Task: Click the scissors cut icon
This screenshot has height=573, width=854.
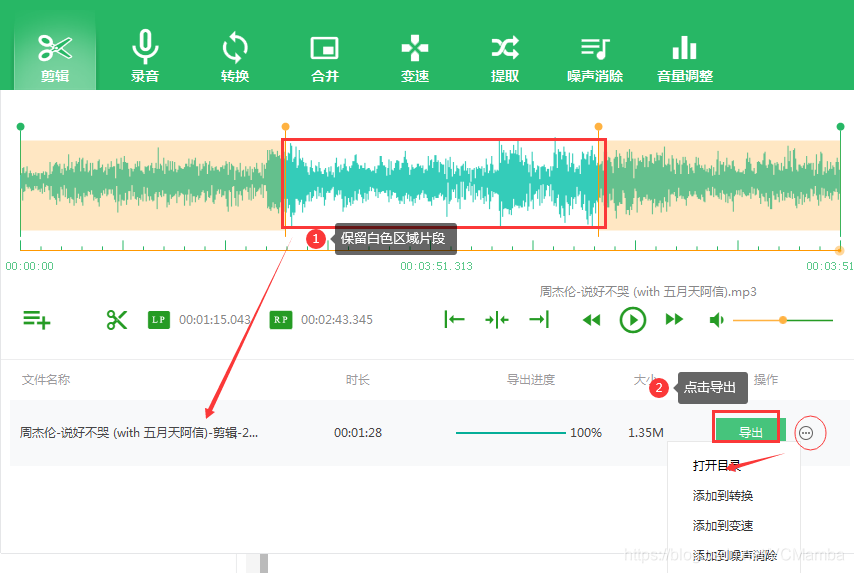Action: [x=117, y=320]
